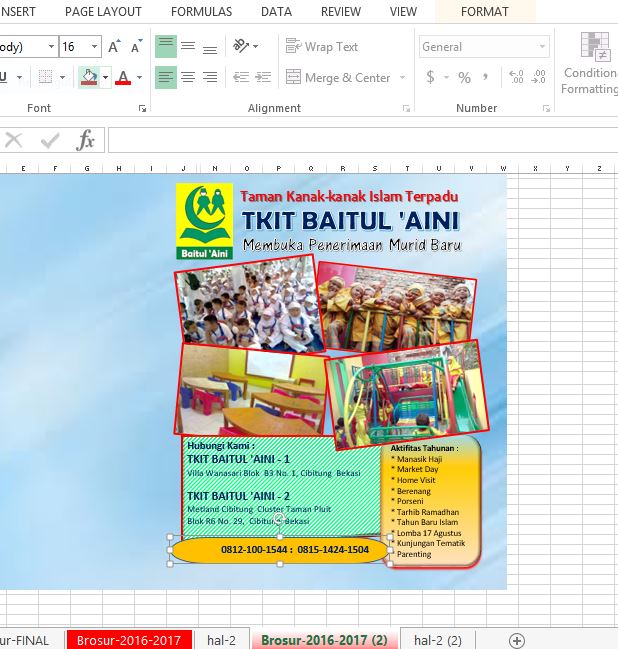
Task: Apply comma style
Action: click(x=485, y=77)
